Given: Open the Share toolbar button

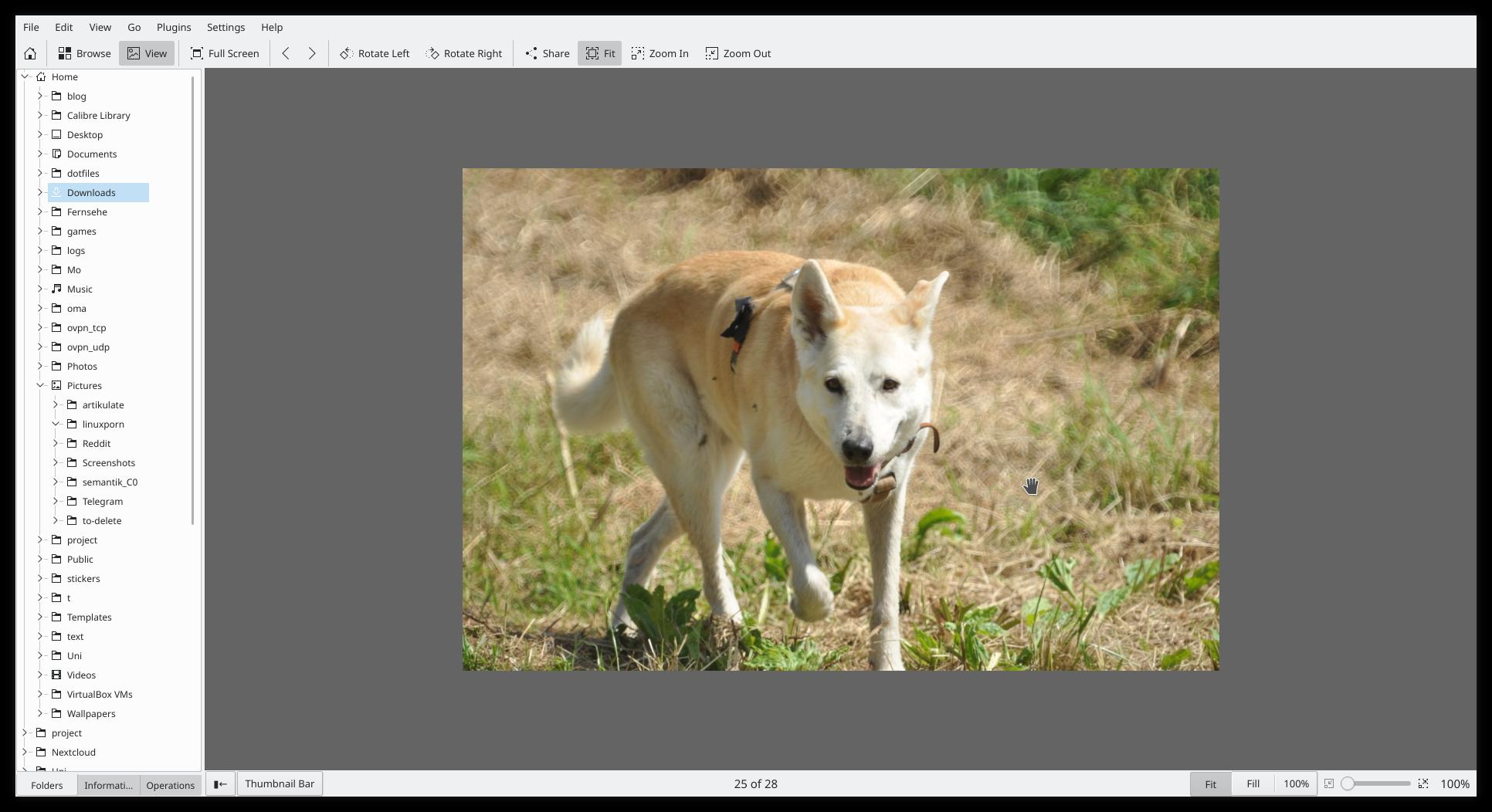Looking at the screenshot, I should (548, 53).
